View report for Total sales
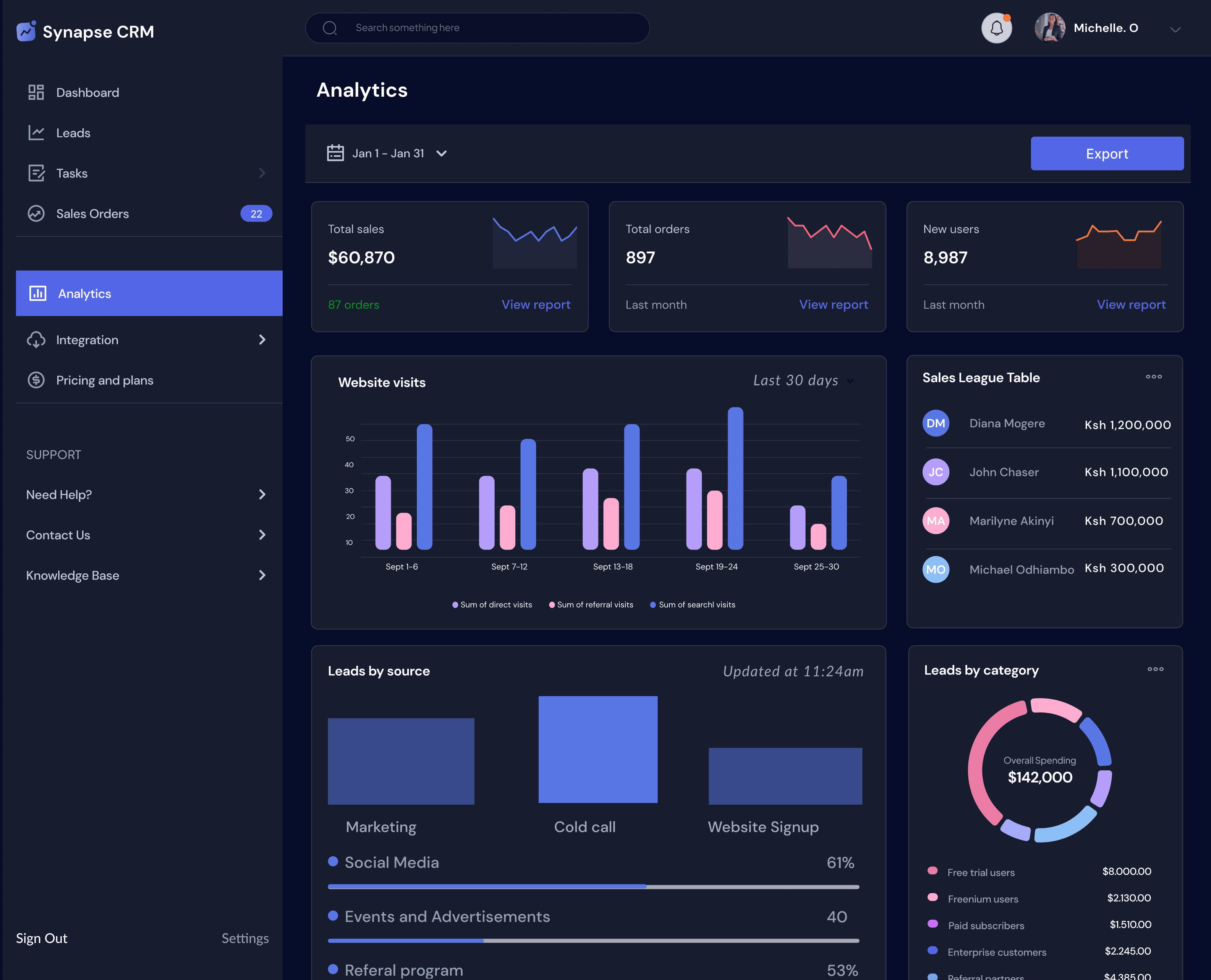 tap(535, 304)
